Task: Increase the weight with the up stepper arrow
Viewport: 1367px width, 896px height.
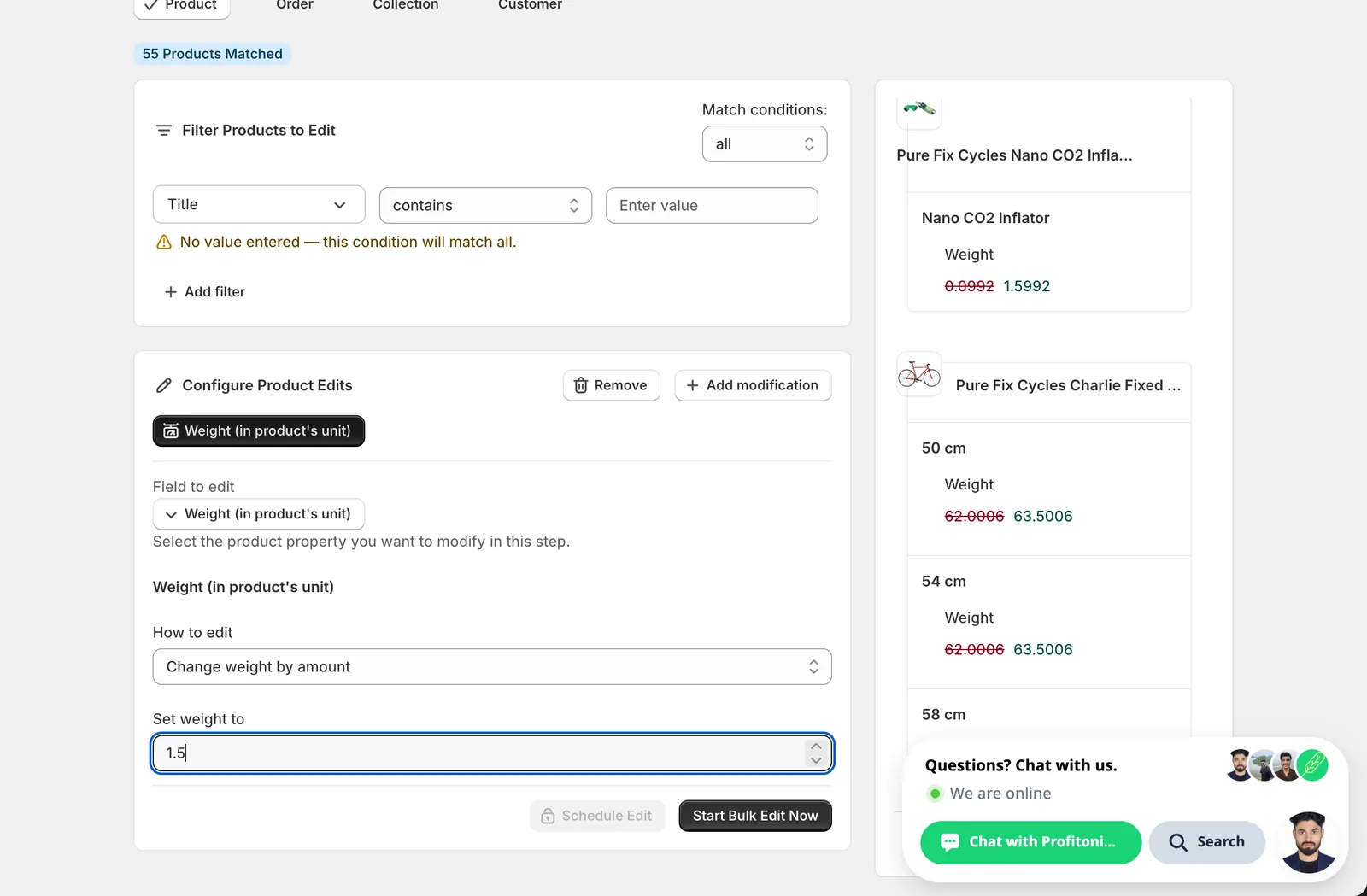Action: [816, 746]
